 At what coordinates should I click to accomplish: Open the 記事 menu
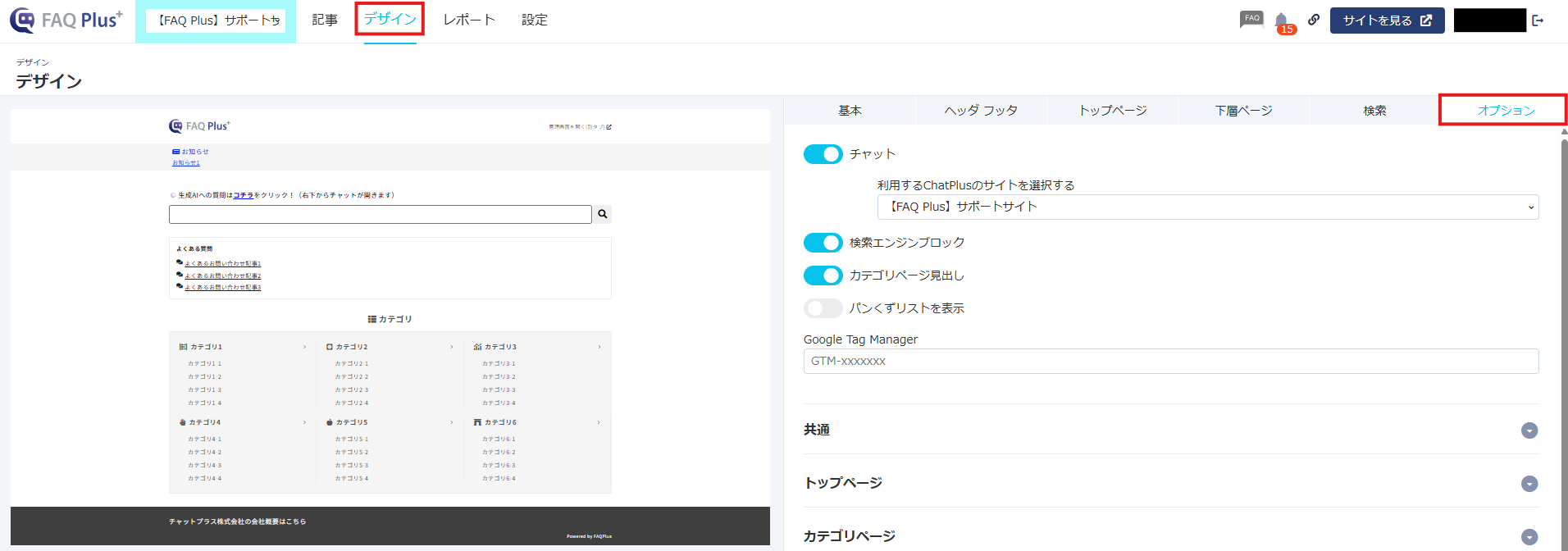pos(325,20)
